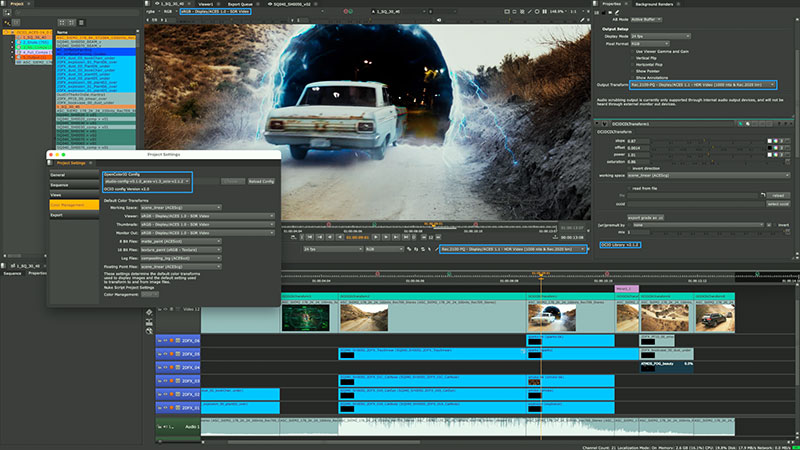Open the OpenColorIO Config studio-config dropdown
800x450 pixels.
(x=147, y=181)
